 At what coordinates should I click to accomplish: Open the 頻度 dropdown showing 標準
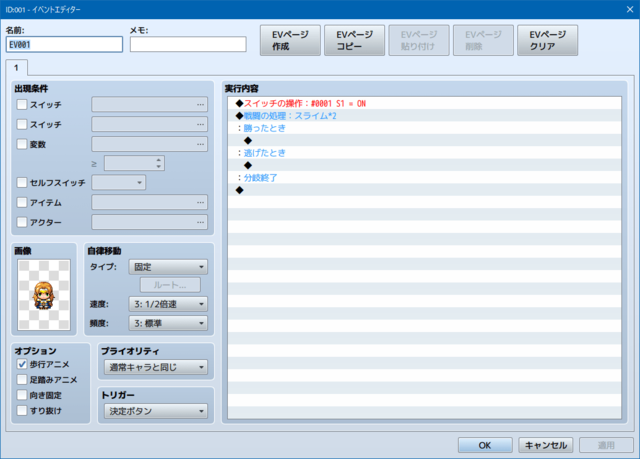(168, 323)
